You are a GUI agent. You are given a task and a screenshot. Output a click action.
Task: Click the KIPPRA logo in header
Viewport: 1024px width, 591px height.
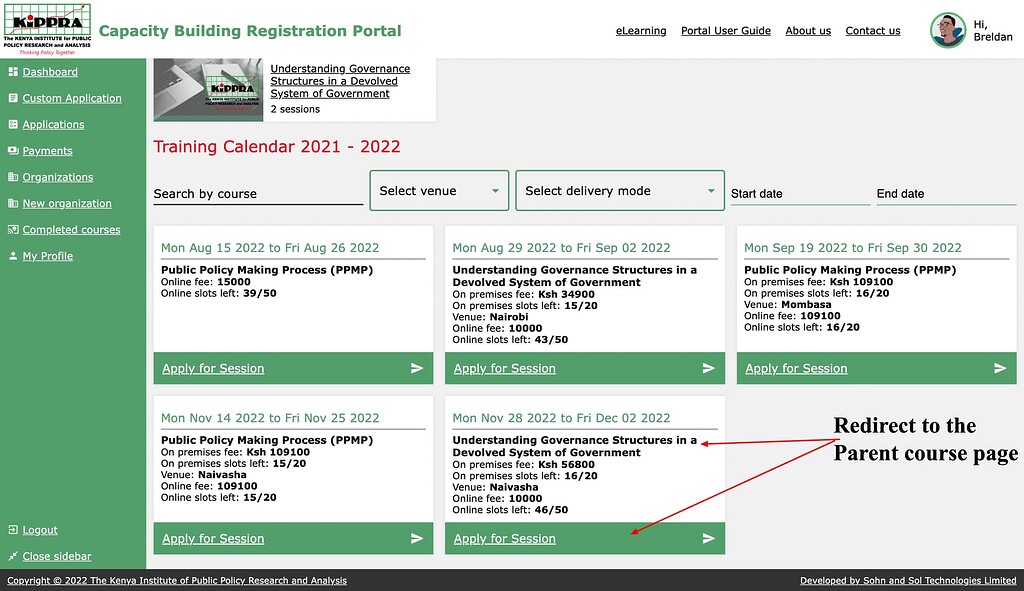[46, 29]
